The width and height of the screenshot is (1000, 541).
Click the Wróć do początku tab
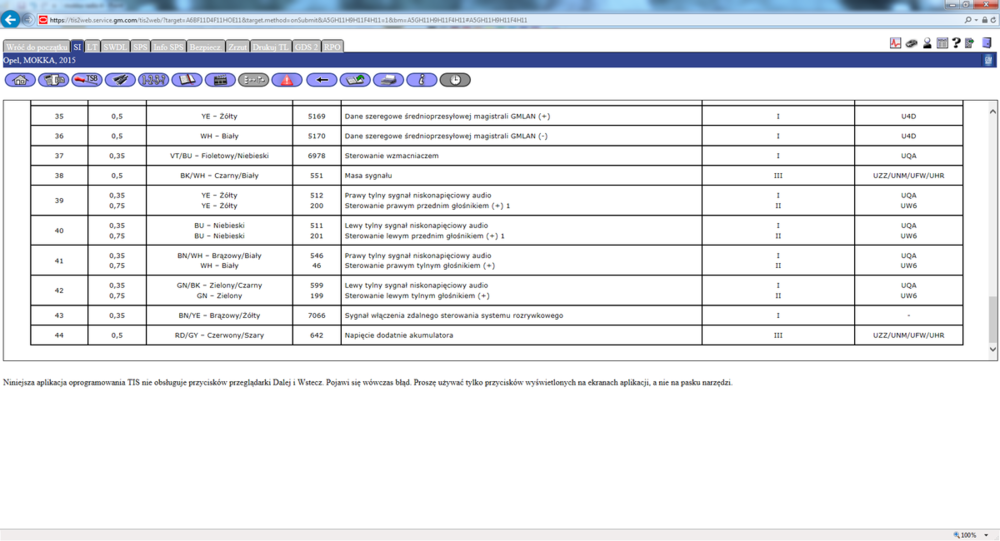point(35,47)
